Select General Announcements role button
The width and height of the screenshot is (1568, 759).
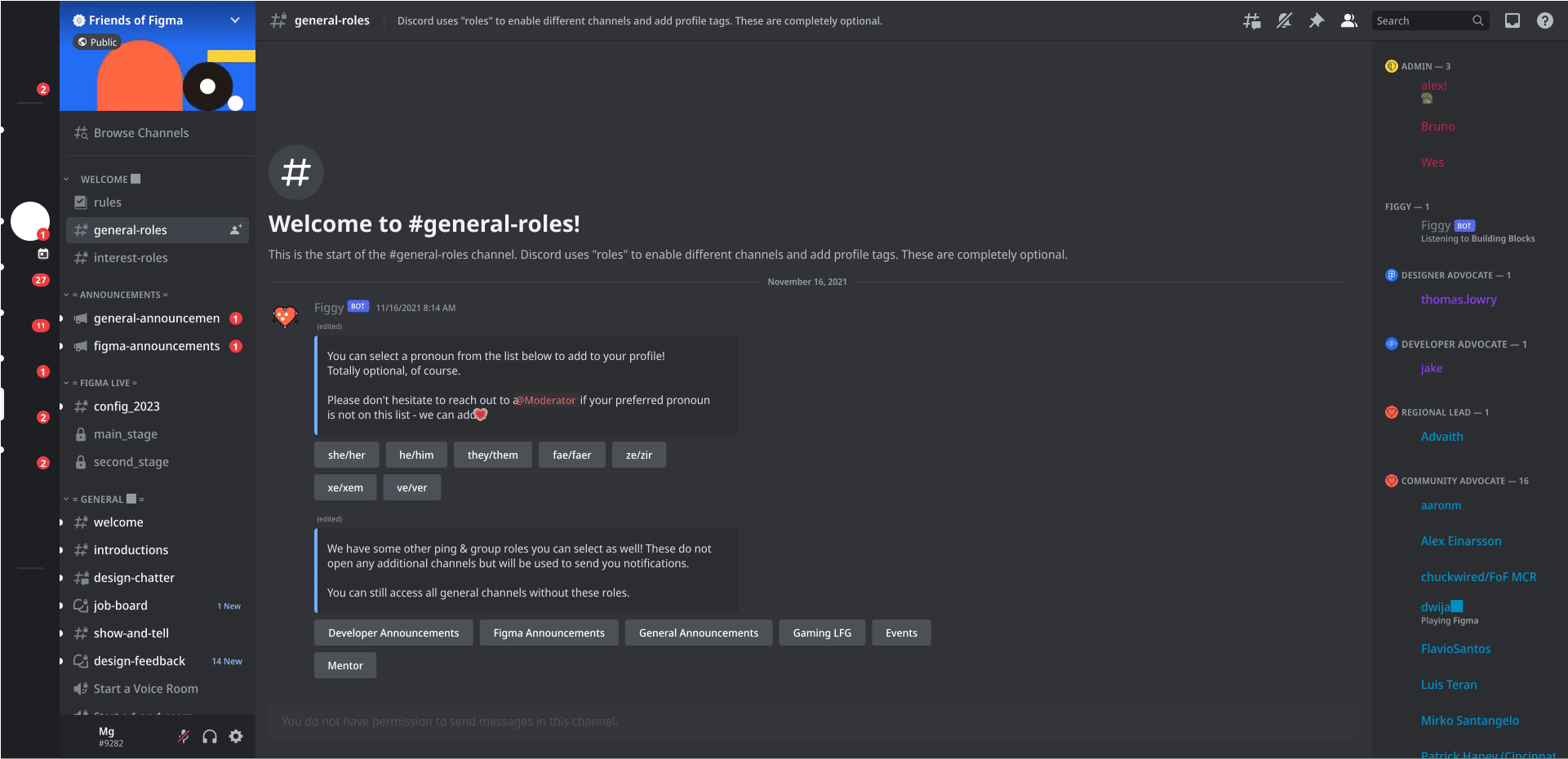pos(699,632)
